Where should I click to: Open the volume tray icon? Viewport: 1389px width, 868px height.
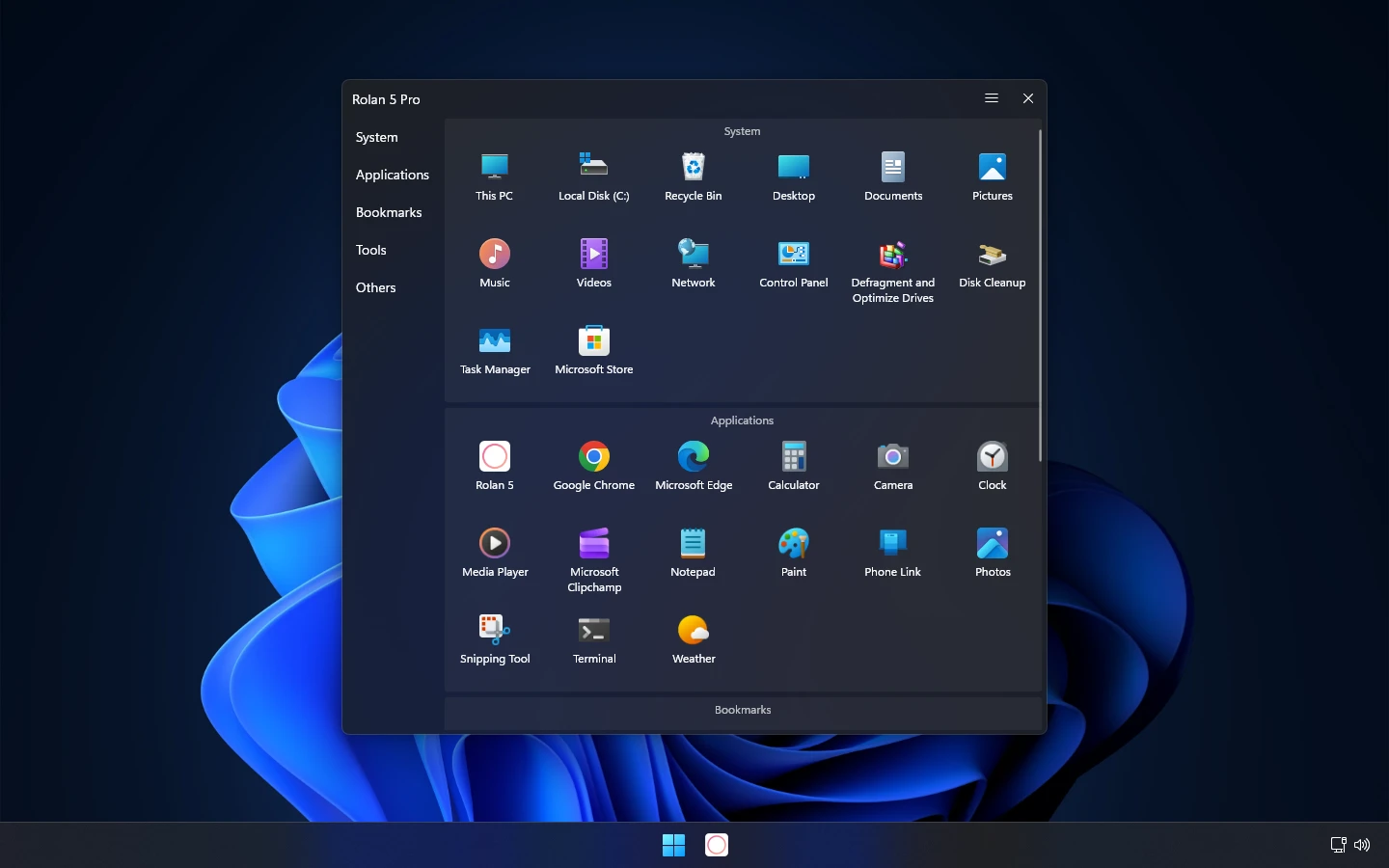click(x=1362, y=845)
